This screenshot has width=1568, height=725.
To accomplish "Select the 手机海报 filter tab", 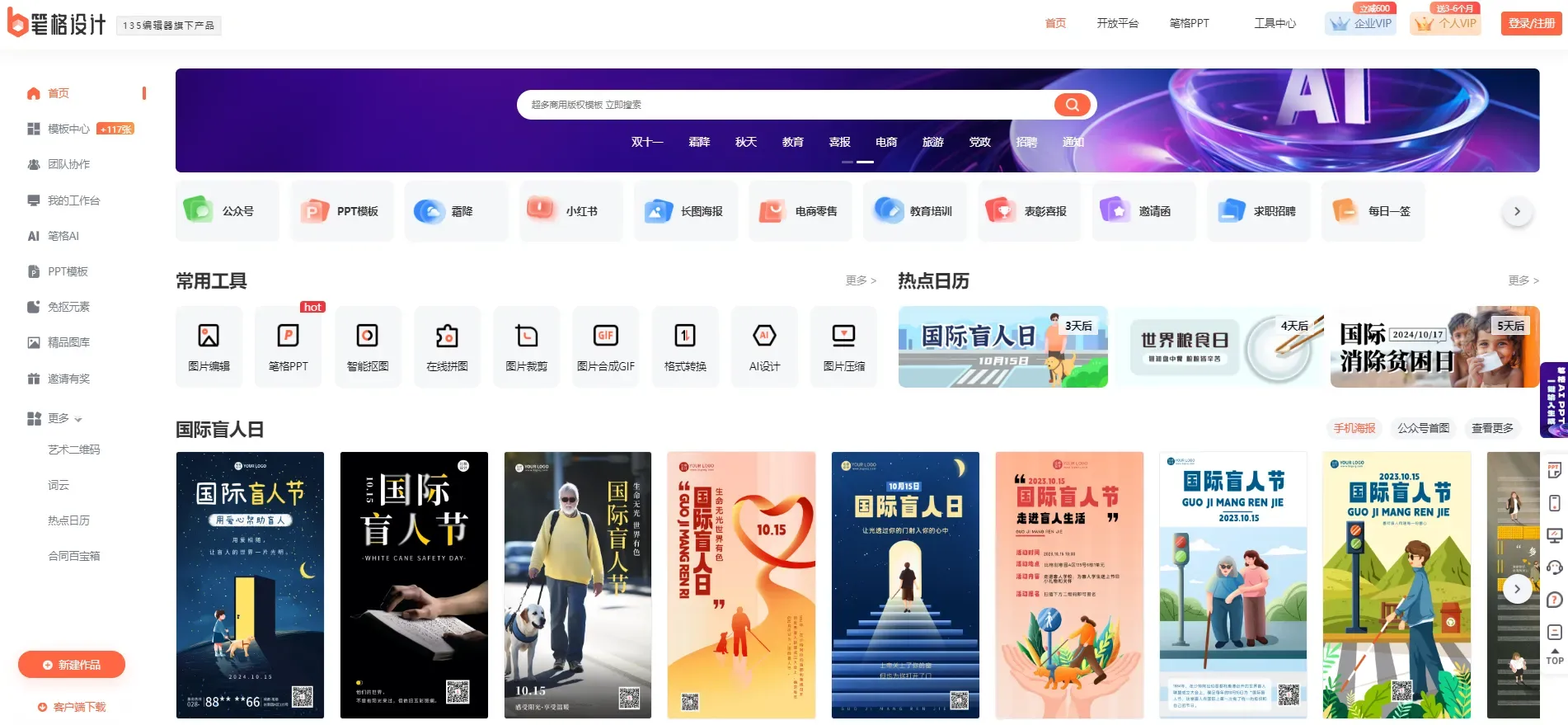I will click(x=1354, y=428).
